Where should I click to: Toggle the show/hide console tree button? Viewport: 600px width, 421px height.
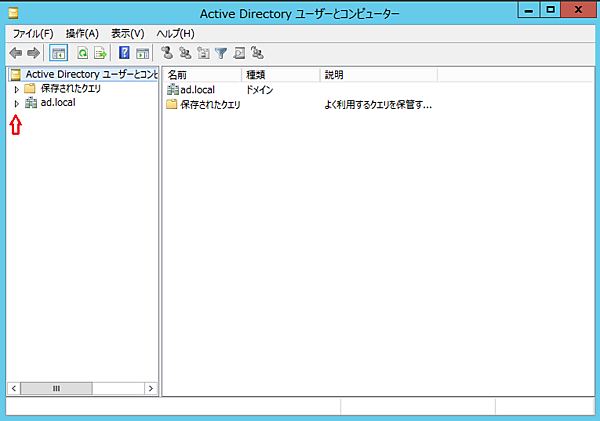[59, 53]
